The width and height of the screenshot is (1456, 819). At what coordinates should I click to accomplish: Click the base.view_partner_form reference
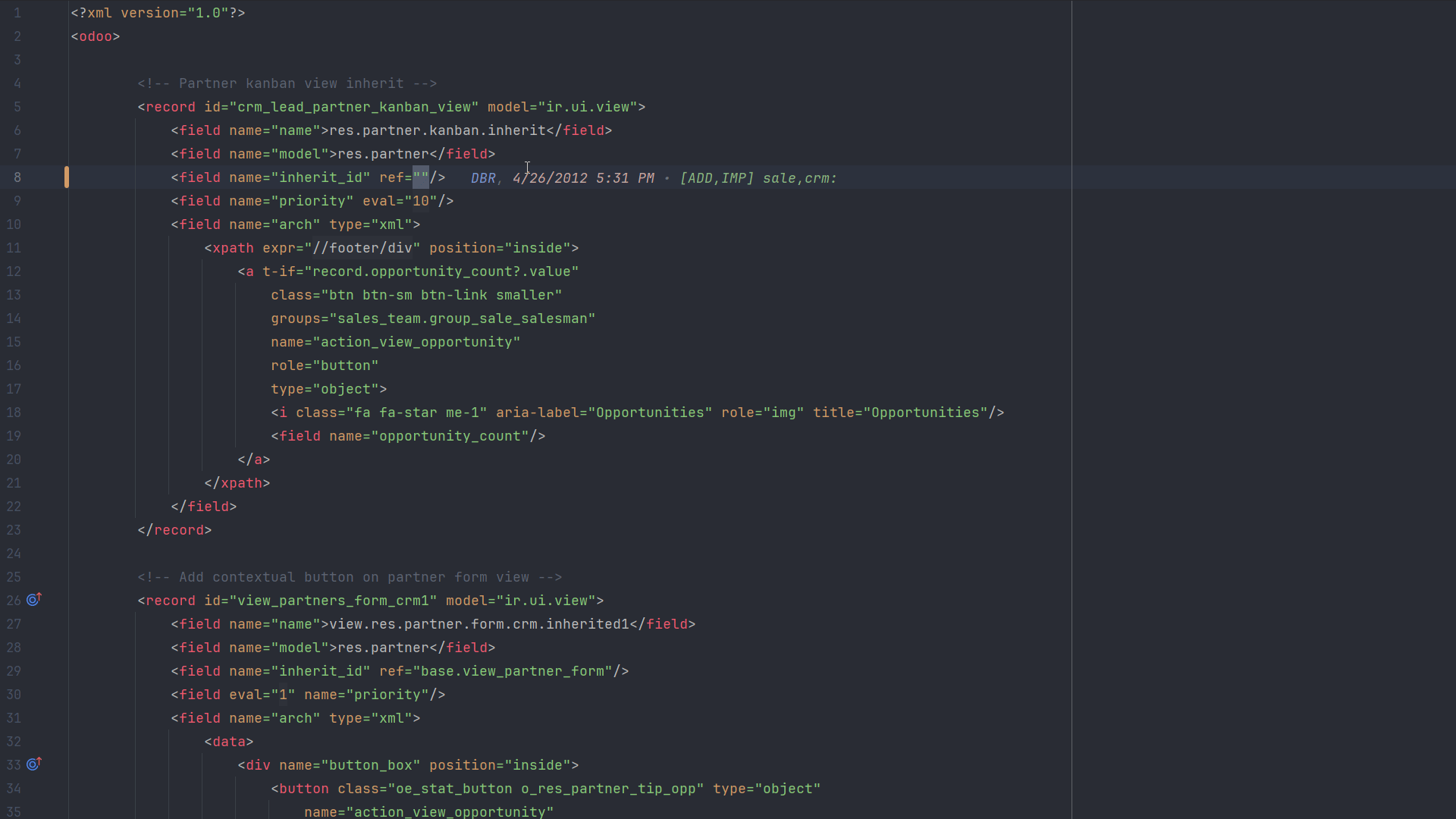(513, 671)
